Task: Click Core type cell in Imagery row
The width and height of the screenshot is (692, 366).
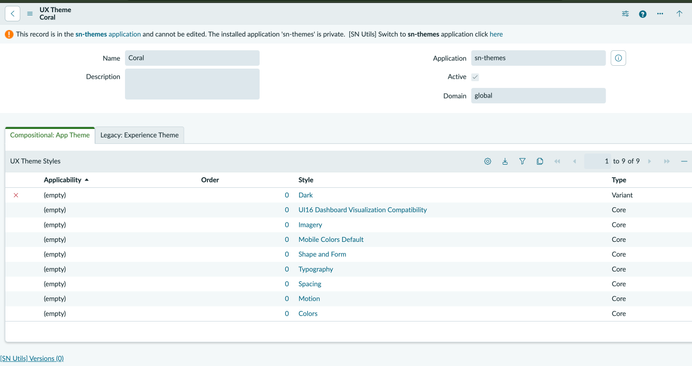Action: click(619, 225)
